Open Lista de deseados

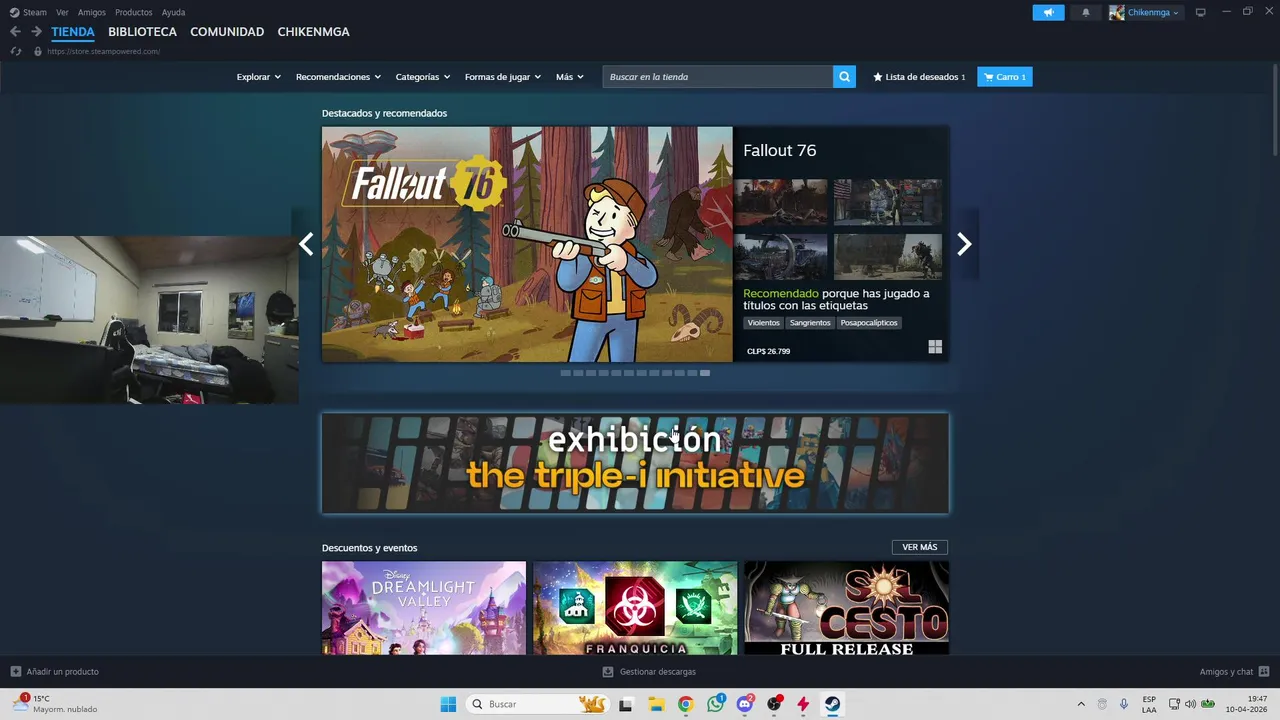coord(919,77)
